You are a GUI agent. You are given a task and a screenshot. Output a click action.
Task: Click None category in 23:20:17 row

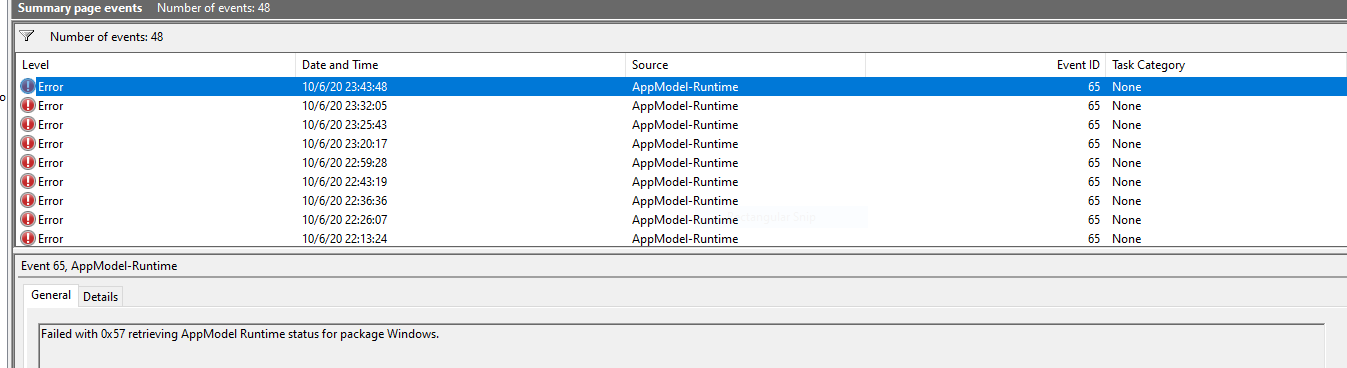click(1126, 144)
